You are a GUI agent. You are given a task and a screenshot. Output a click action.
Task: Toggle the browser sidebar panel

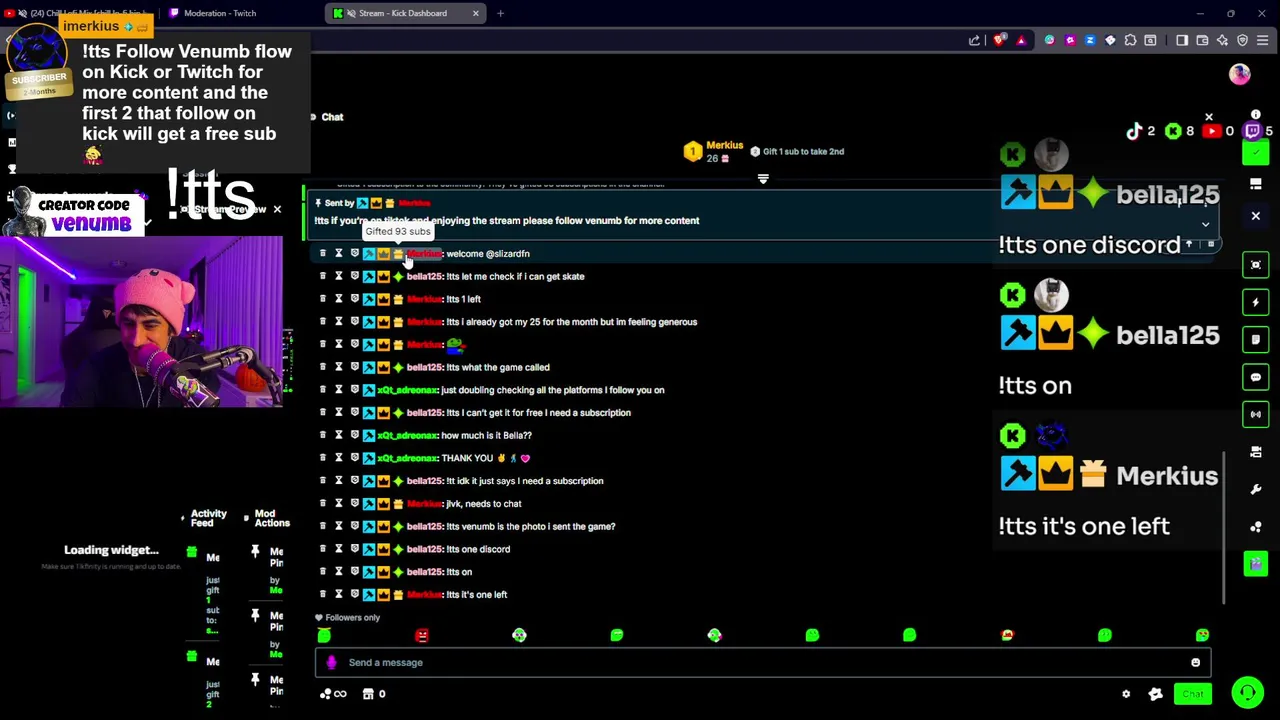(1182, 40)
